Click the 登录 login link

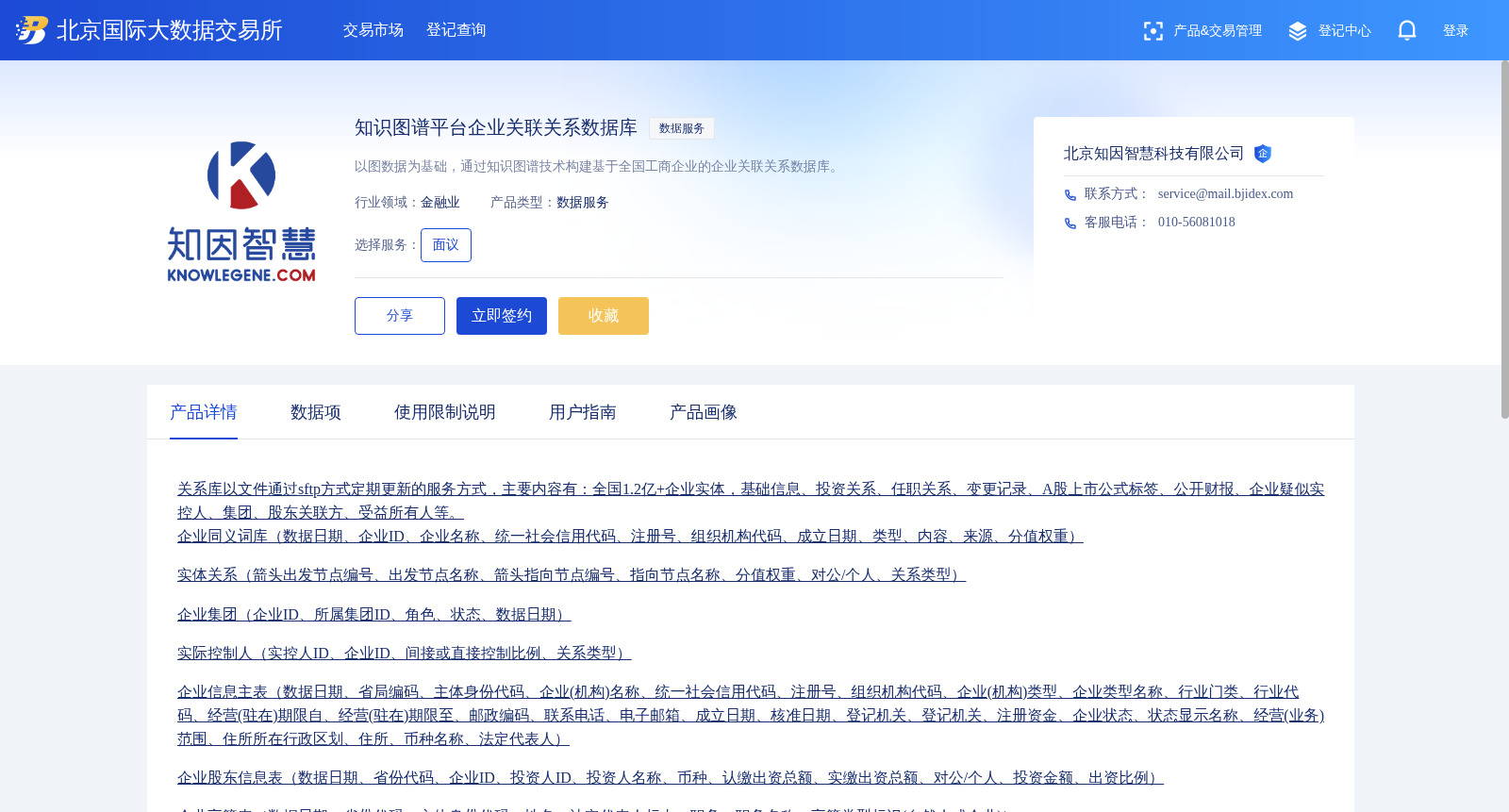(x=1456, y=31)
